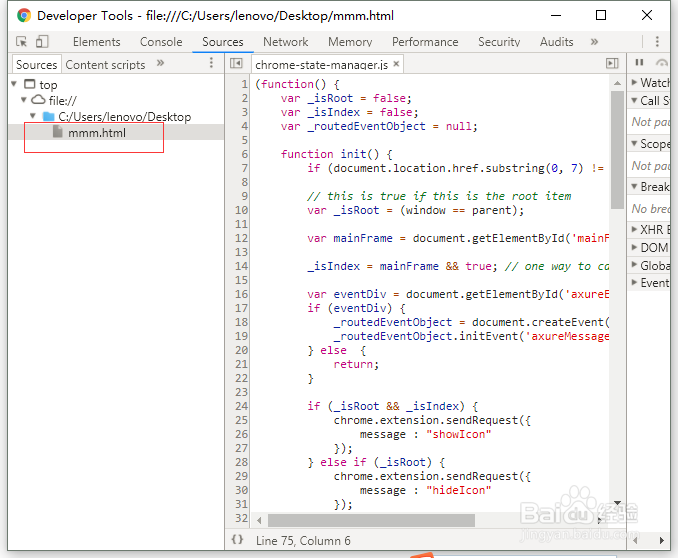The width and height of the screenshot is (678, 558).
Task: Click the '"showIcon"' string in code
Action: 458,434
